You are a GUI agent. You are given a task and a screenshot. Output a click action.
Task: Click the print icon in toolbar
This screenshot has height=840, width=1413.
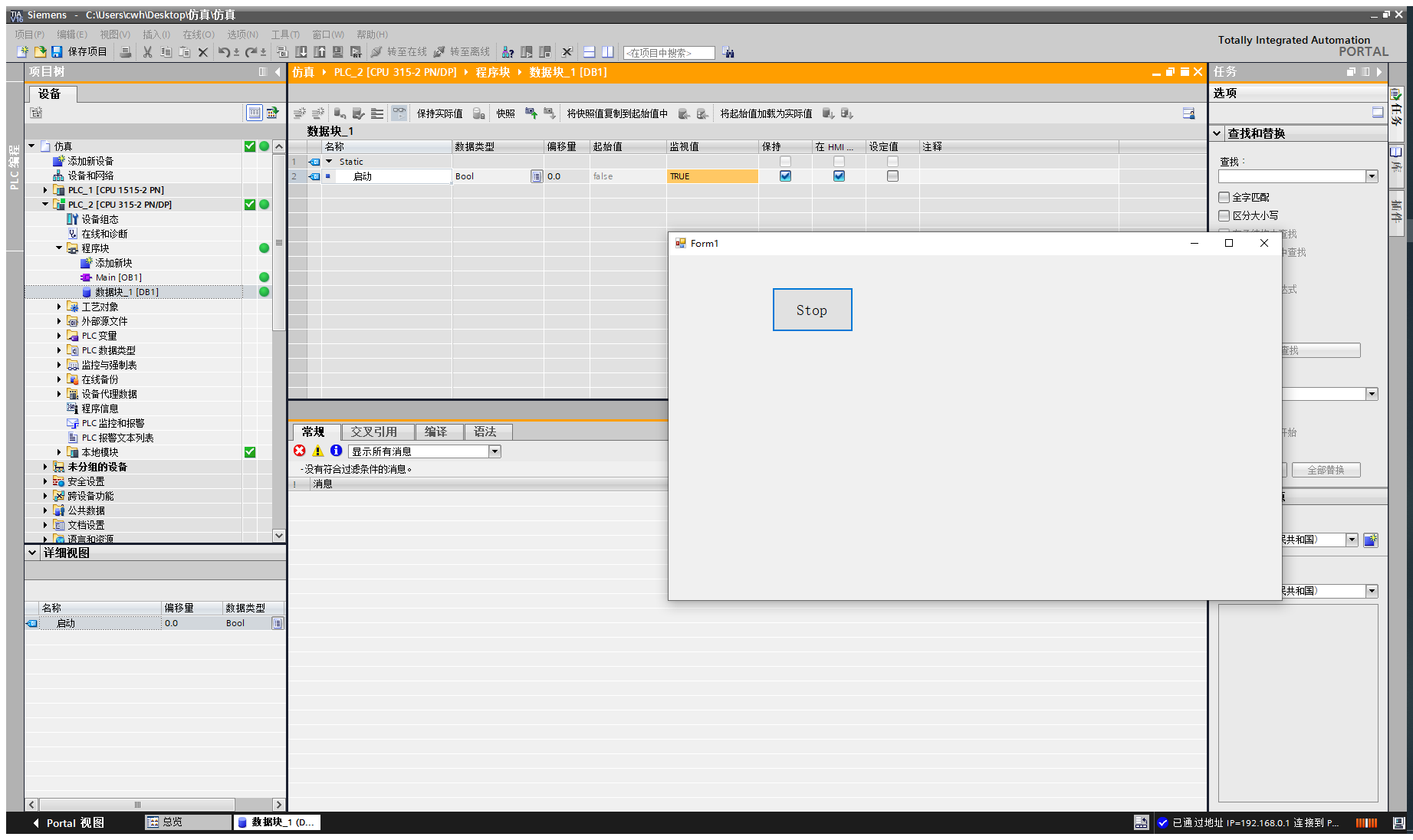pyautogui.click(x=125, y=52)
